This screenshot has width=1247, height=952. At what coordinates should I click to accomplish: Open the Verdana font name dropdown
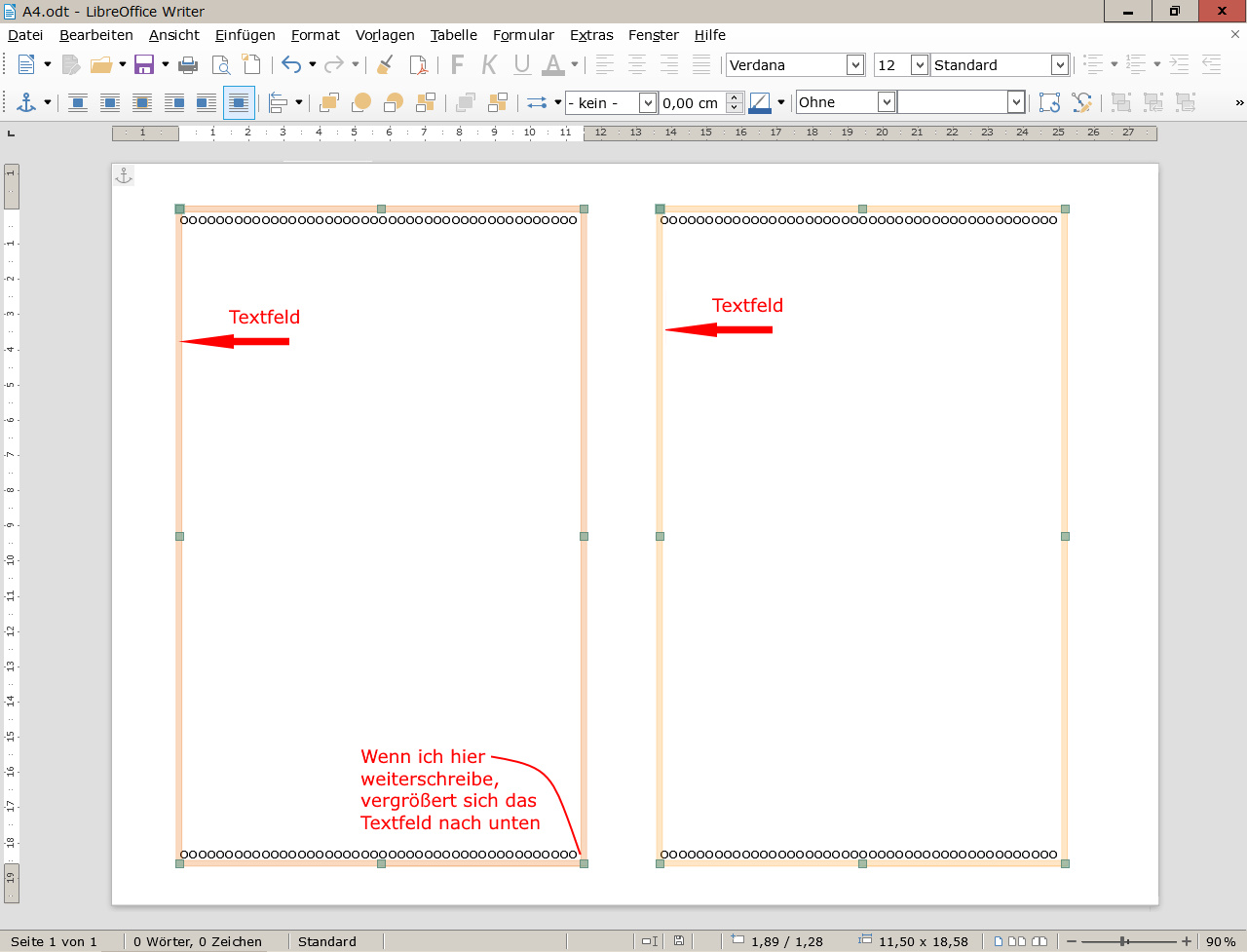[x=855, y=64]
